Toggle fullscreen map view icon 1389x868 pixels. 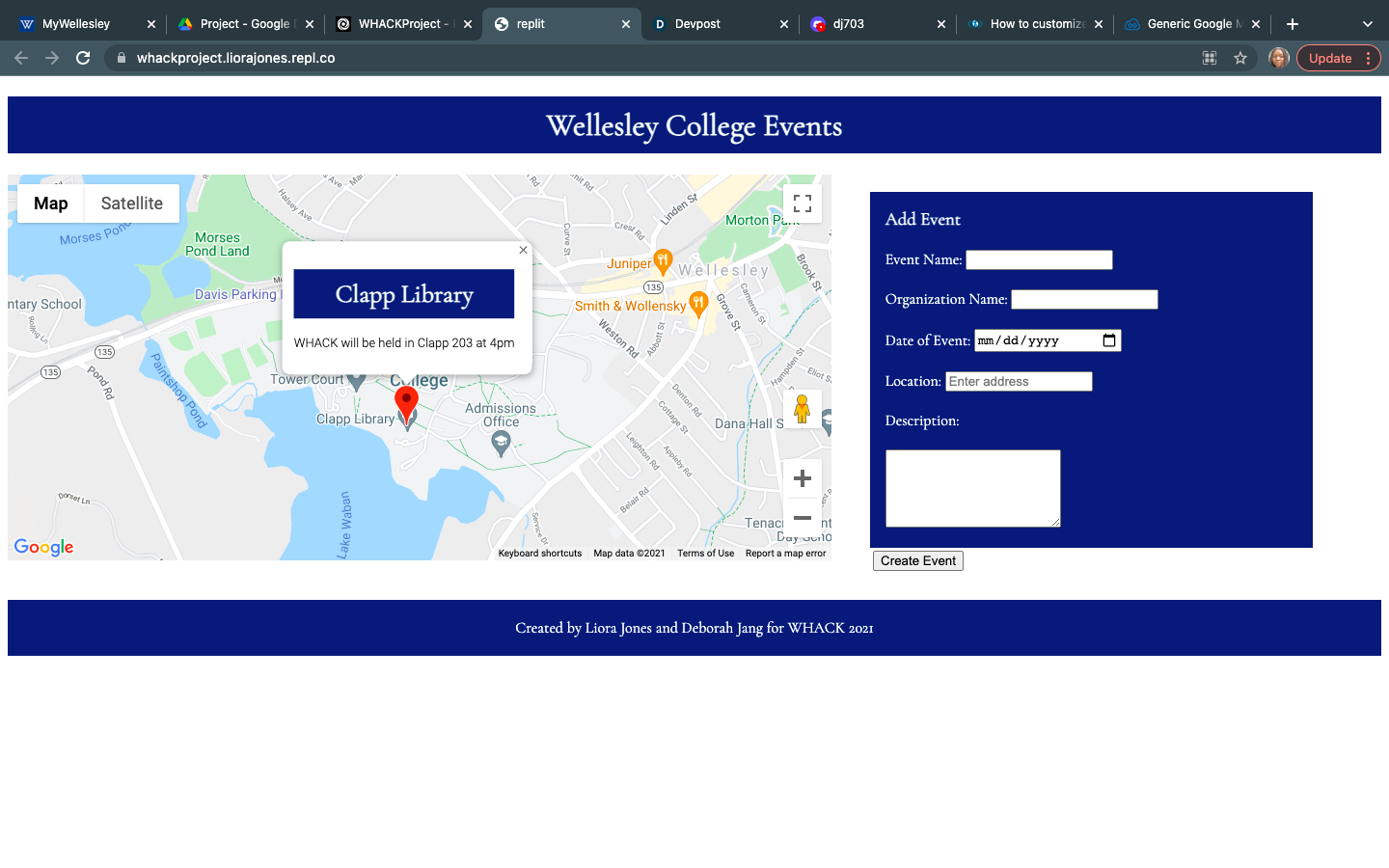802,203
